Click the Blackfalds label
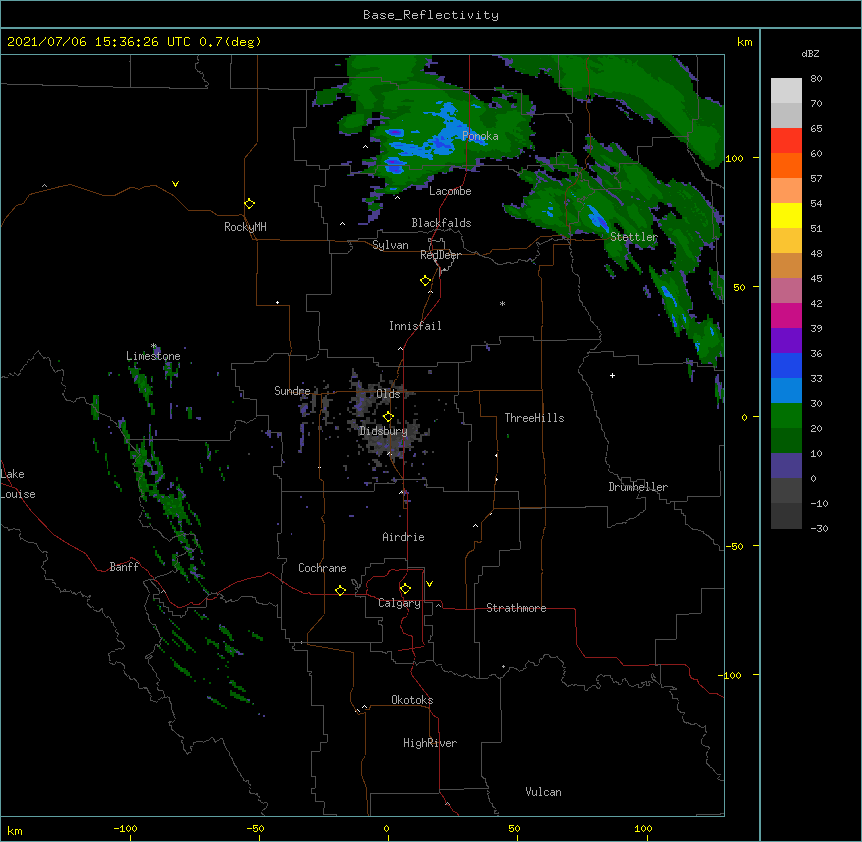862x842 pixels. (441, 223)
